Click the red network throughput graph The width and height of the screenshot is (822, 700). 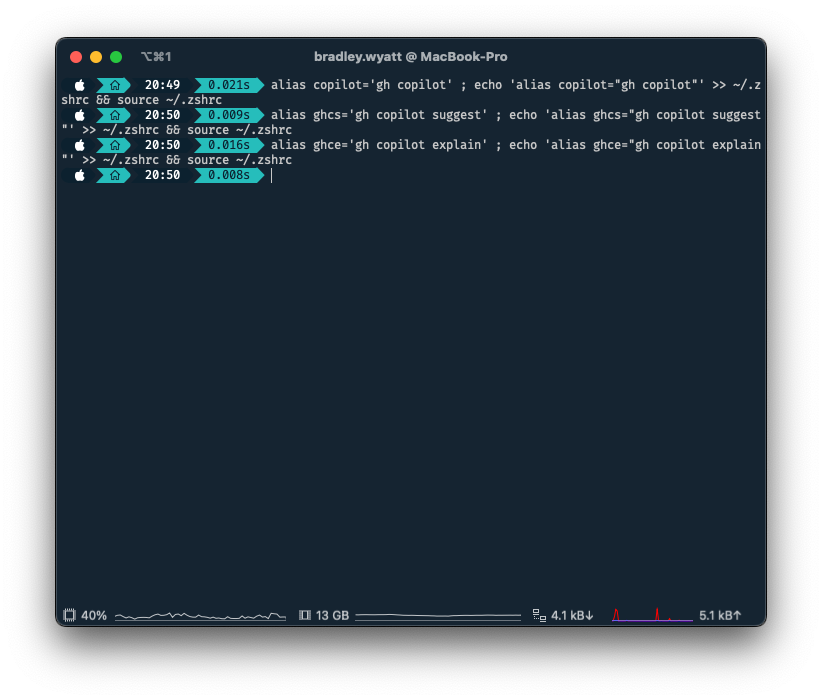652,615
